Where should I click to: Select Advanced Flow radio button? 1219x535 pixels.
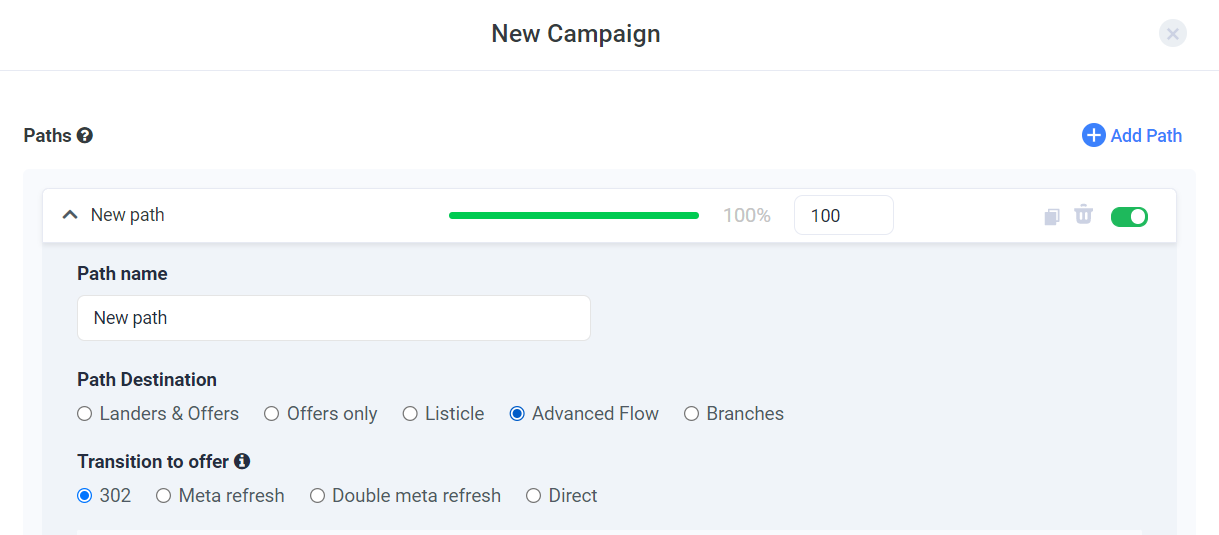pyautogui.click(x=517, y=414)
